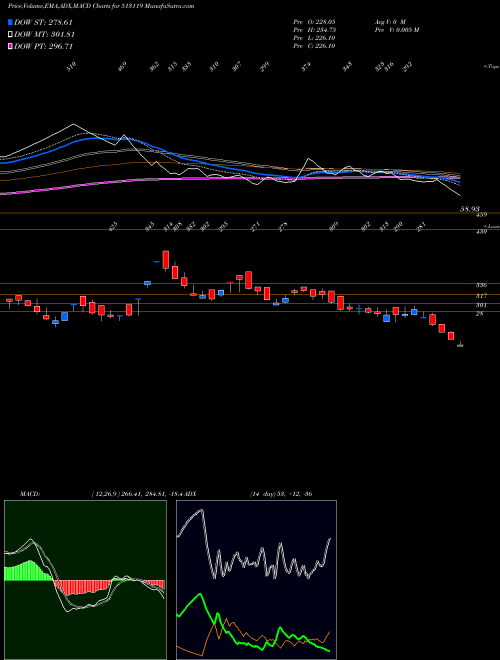Click the 'MACD:' panel label
Image resolution: width=500 pixels, height=660 pixels.
(30, 494)
